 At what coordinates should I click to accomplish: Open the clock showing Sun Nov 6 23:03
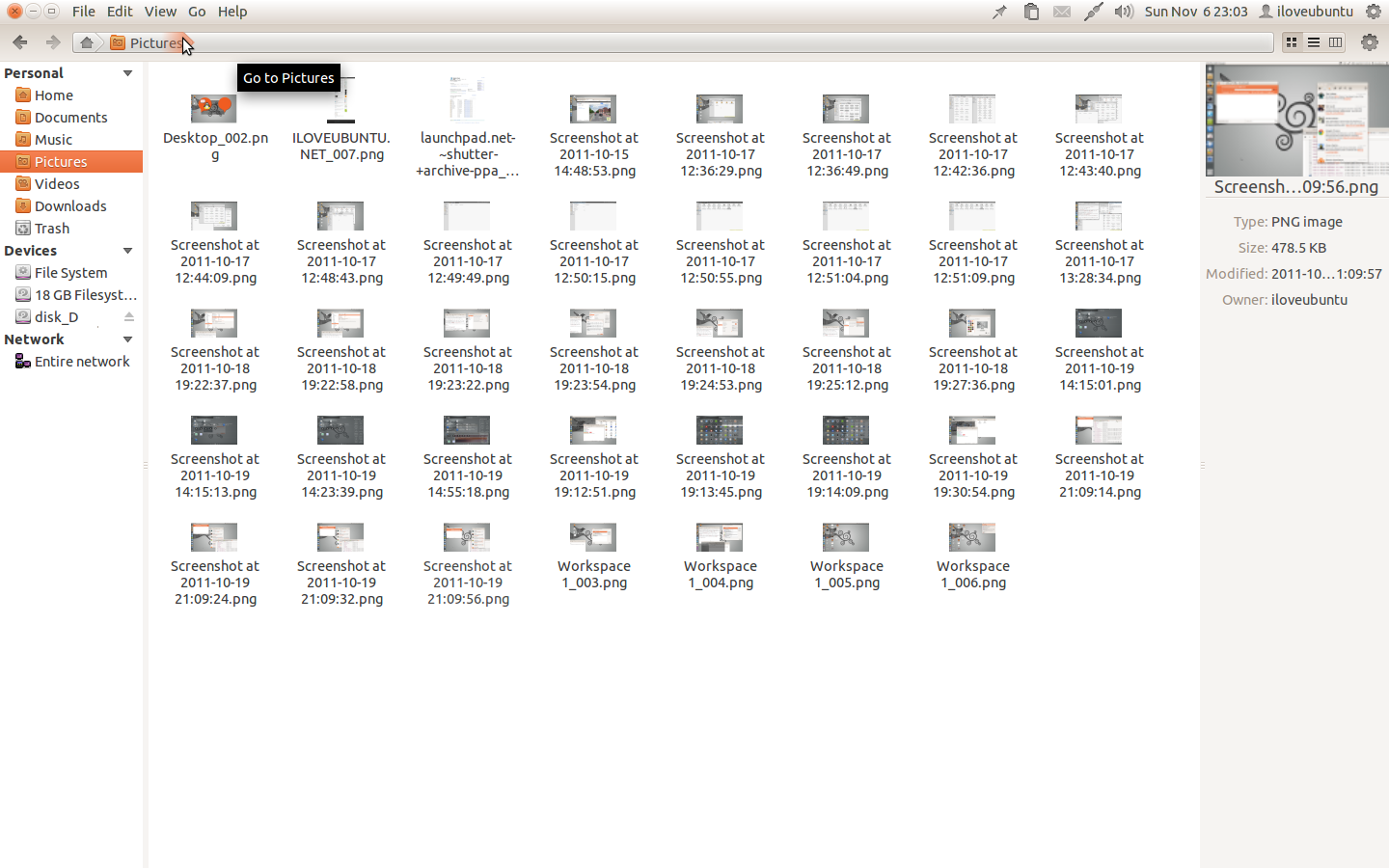1196,12
